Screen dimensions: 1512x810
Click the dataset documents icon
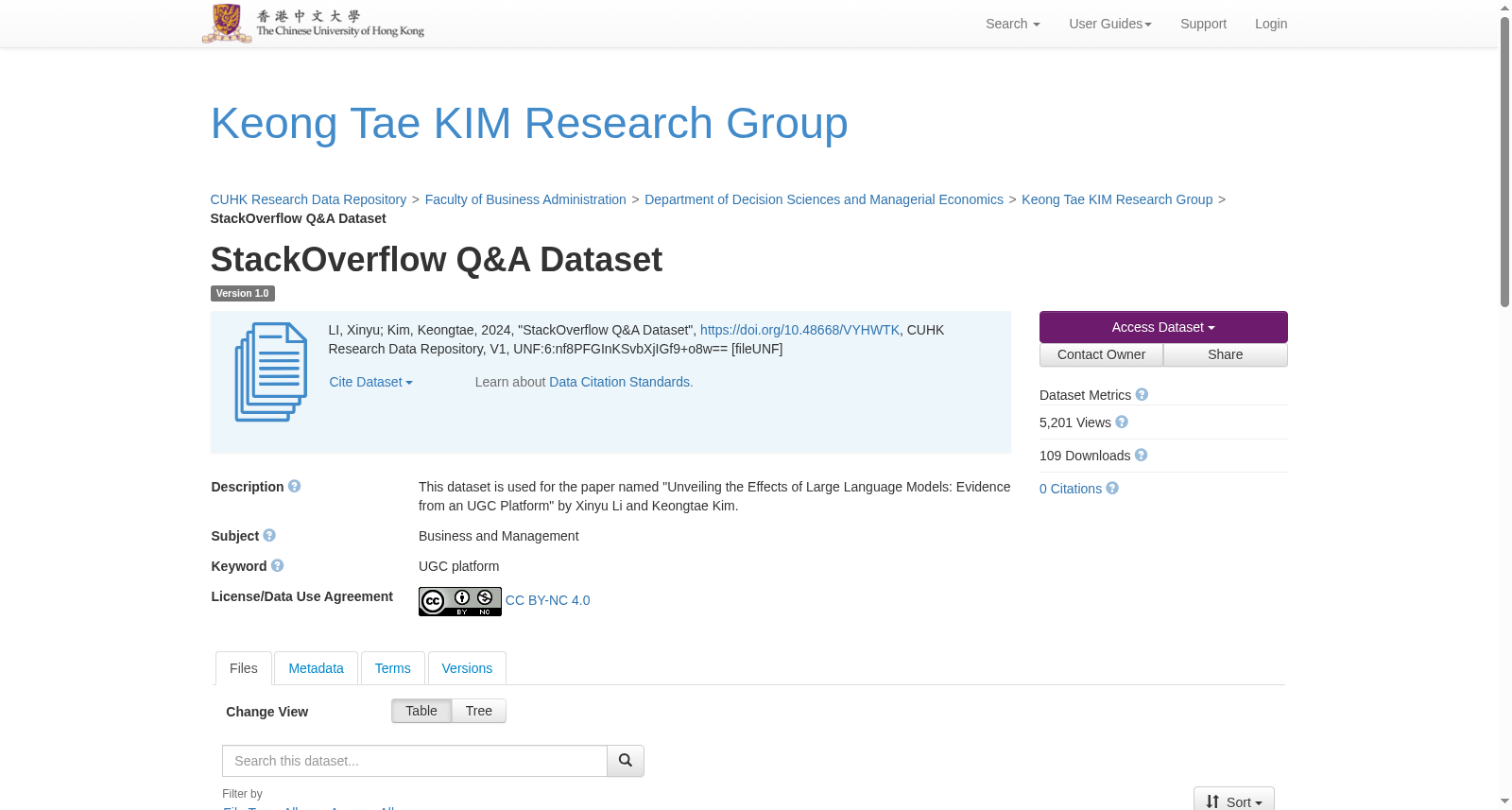coord(271,372)
